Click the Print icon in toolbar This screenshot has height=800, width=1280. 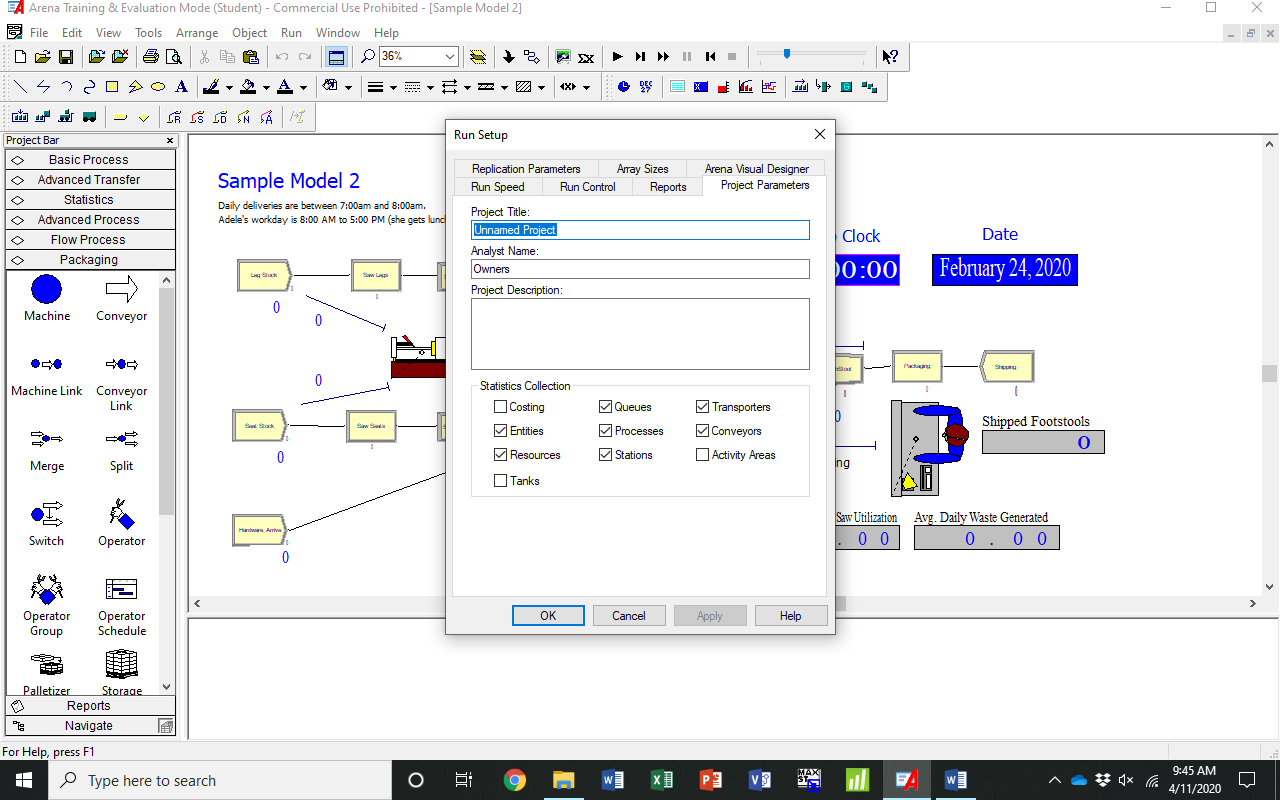150,57
